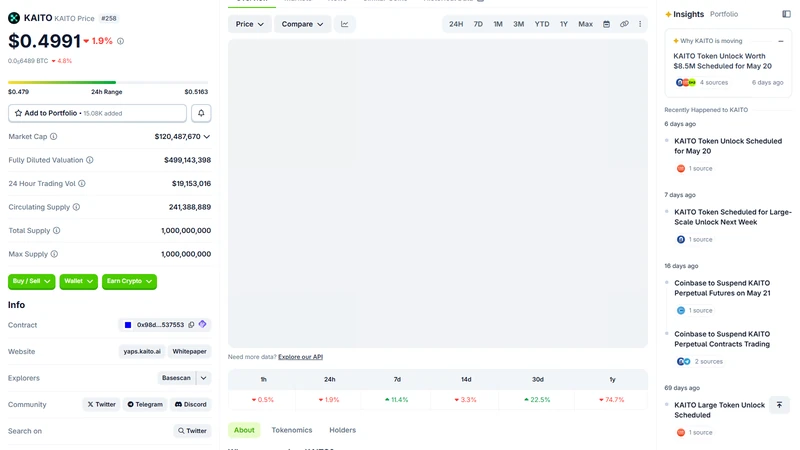Open the Telegram community link

click(x=145, y=404)
